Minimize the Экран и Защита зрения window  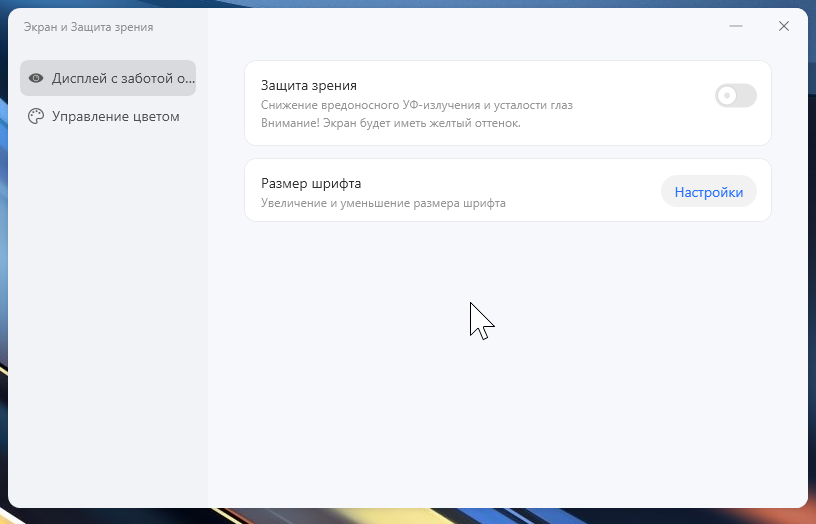point(735,26)
